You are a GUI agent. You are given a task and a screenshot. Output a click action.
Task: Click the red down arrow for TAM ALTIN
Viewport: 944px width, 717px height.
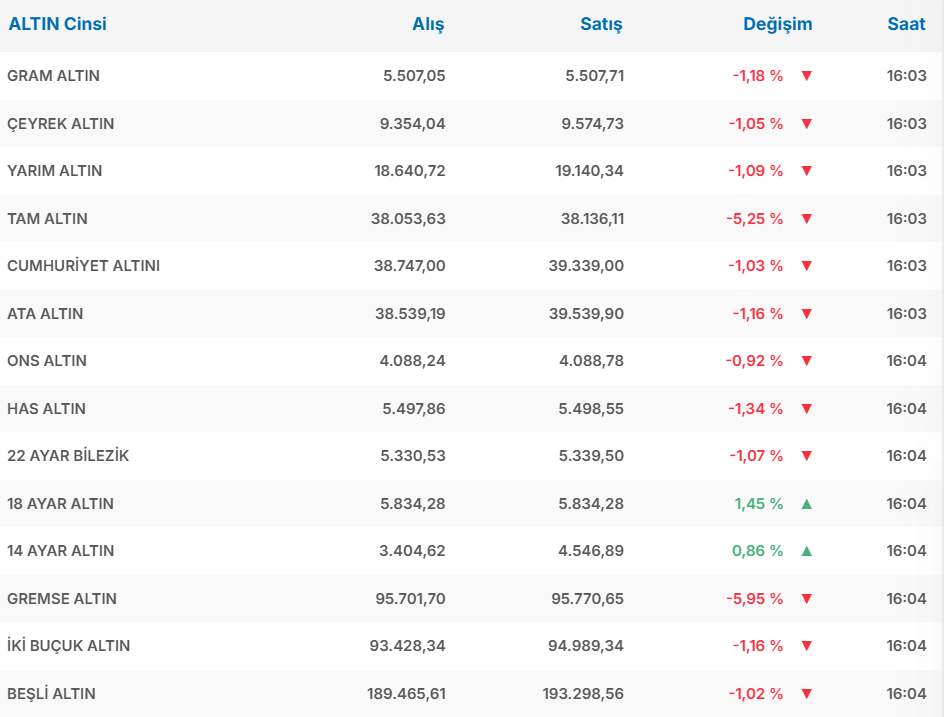point(806,219)
